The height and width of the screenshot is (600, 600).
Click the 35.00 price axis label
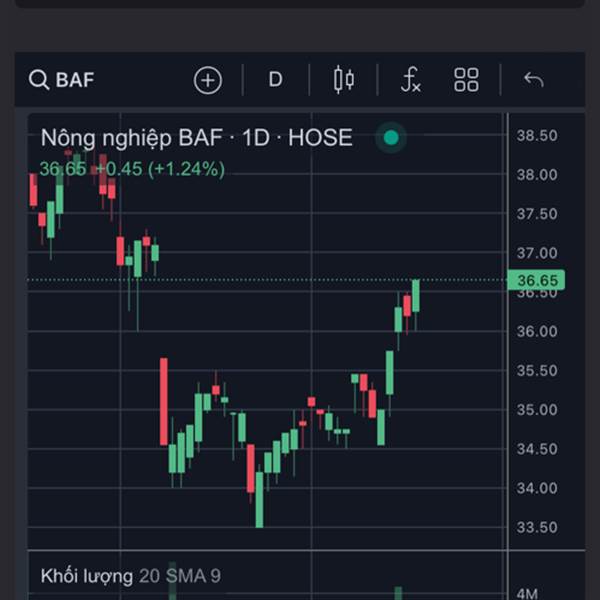coord(537,410)
